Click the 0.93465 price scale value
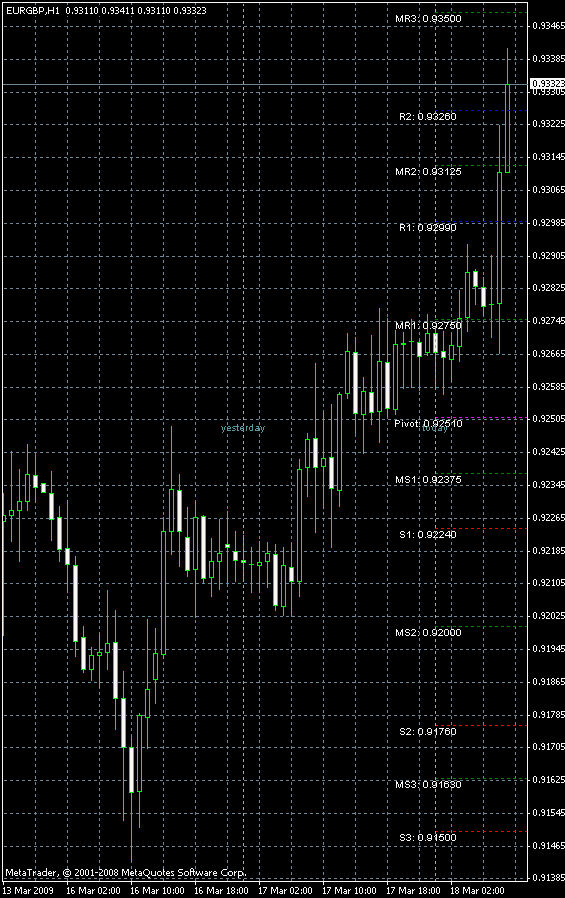Image resolution: width=565 pixels, height=898 pixels. [548, 26]
